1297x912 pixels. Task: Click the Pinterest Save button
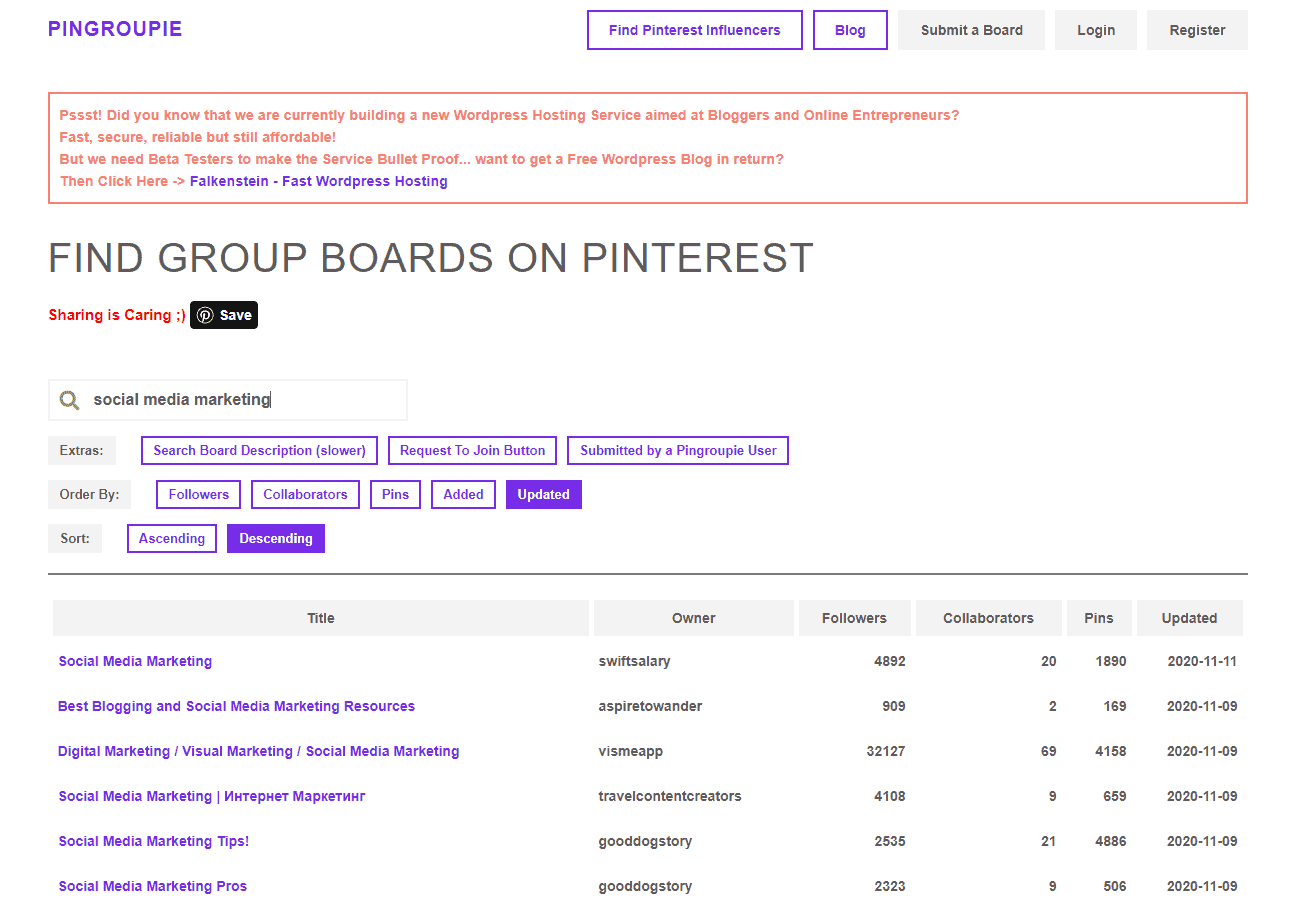(x=224, y=315)
